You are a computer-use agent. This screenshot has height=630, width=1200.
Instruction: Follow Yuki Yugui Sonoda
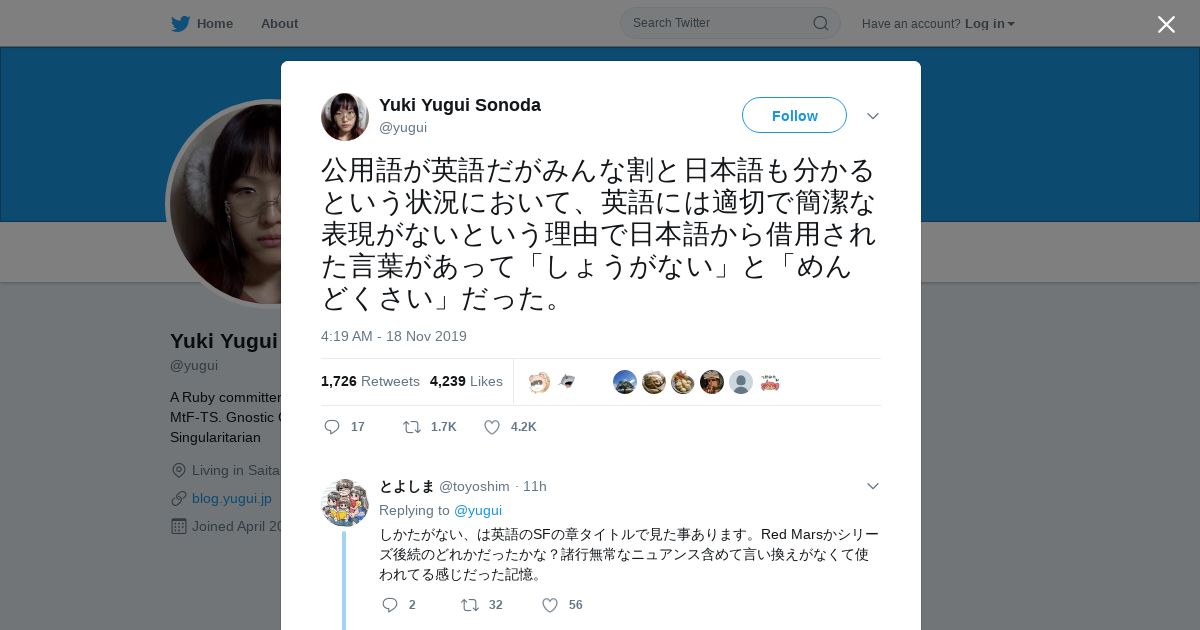pos(794,115)
